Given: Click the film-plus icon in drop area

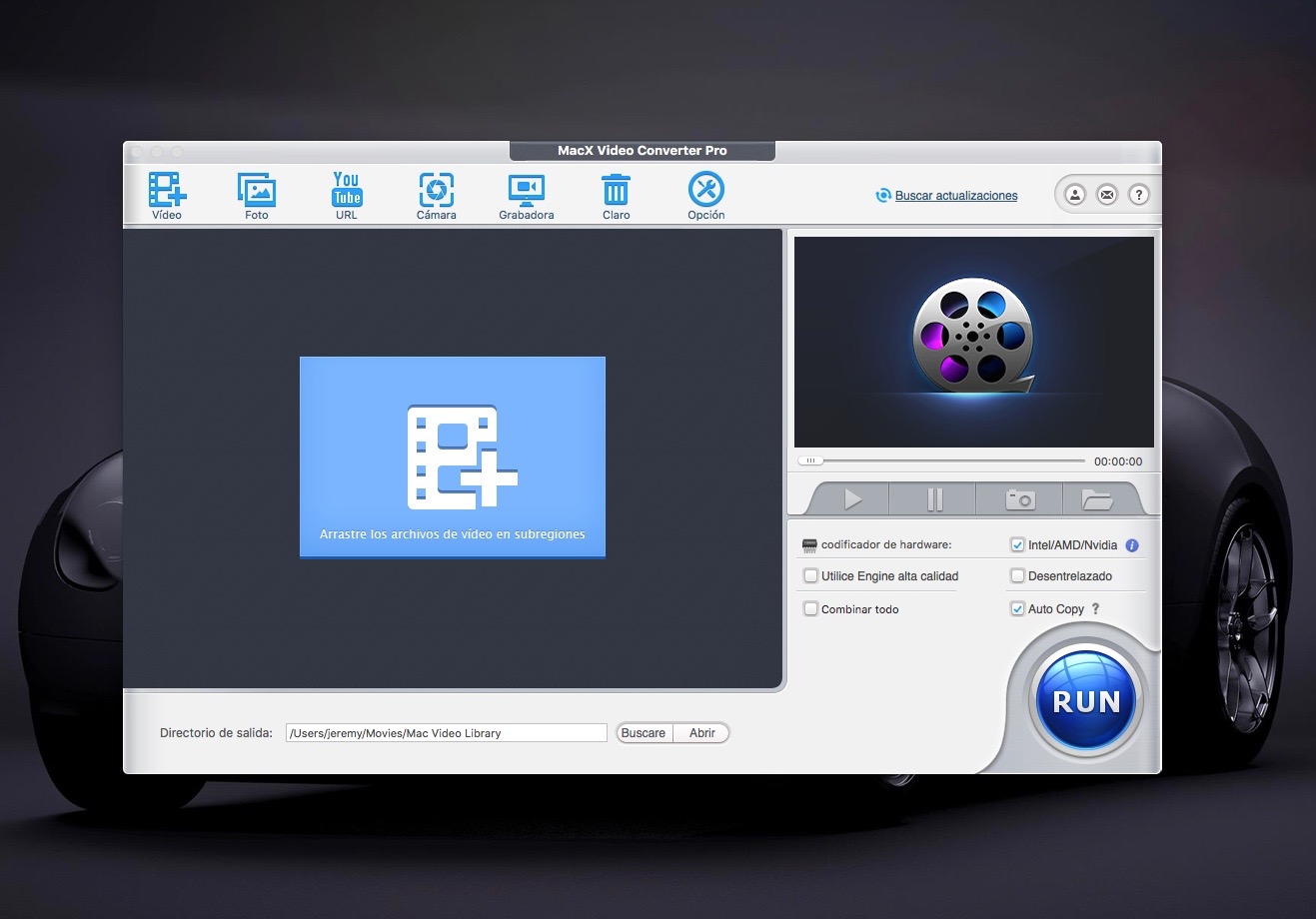Looking at the screenshot, I should tap(462, 458).
